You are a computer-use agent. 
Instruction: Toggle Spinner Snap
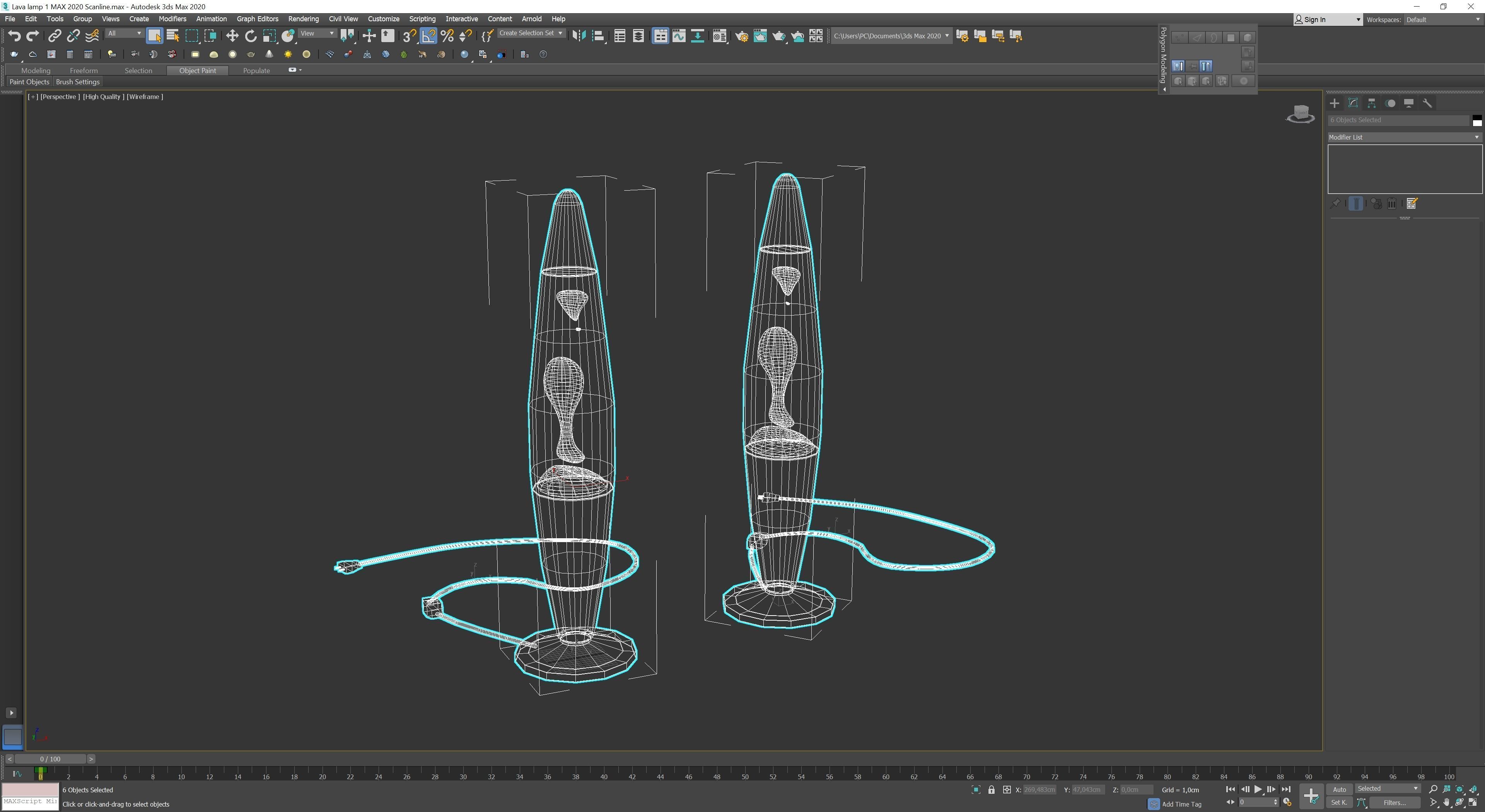point(466,36)
